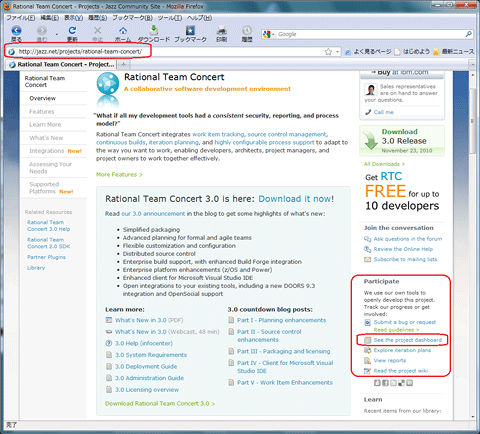Viewport: 480px width, 434px height.
Task: Open the ブックマーク(B) menu
Action: (132, 18)
